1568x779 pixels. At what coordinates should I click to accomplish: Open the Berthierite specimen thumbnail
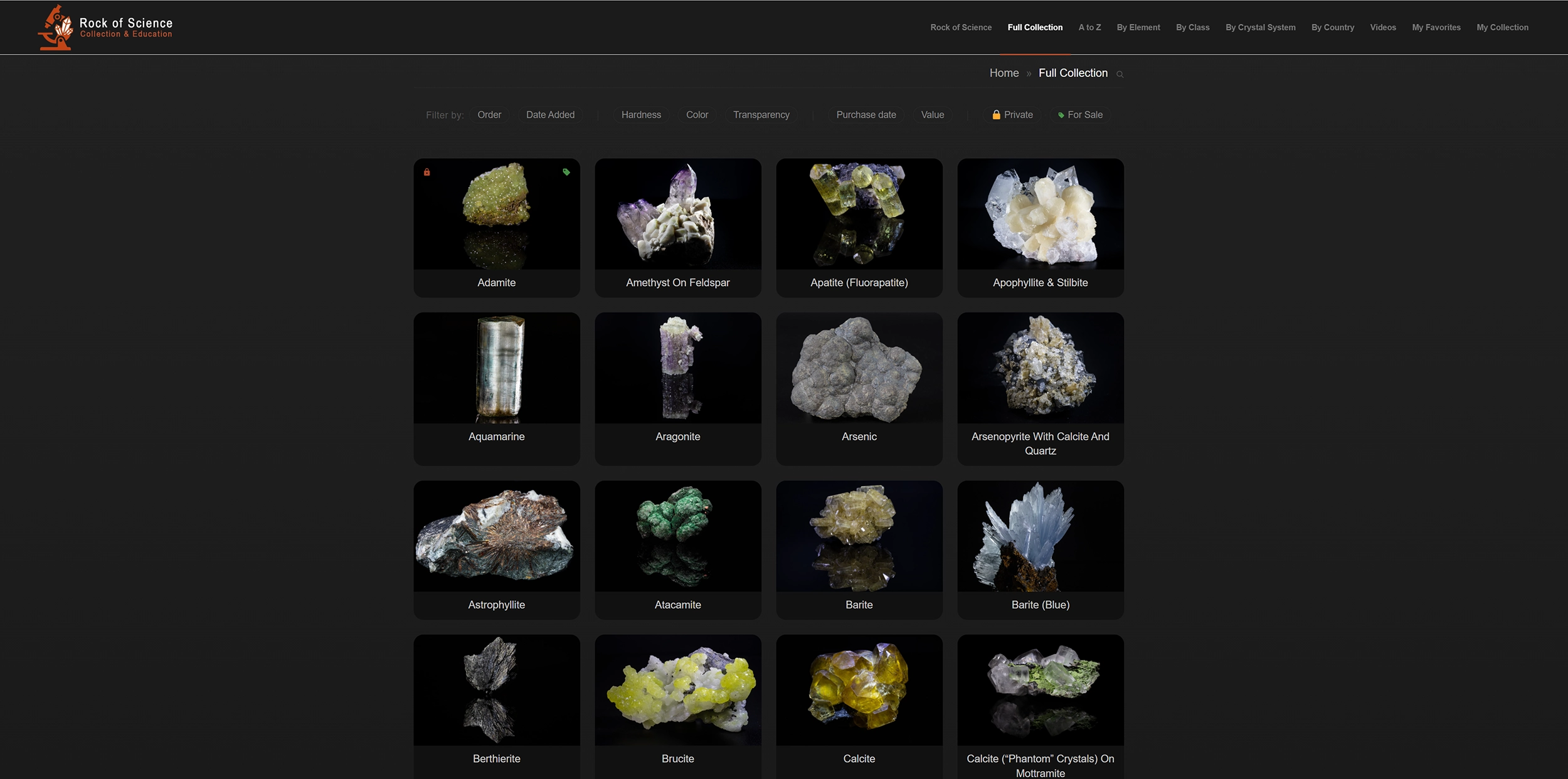(x=497, y=690)
